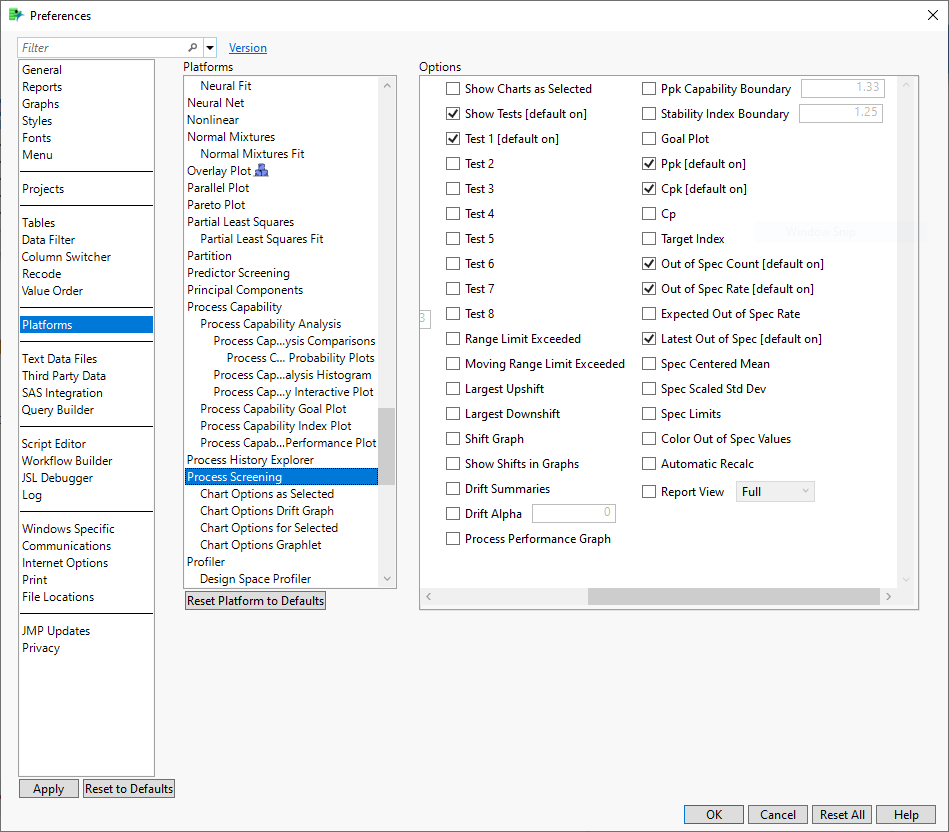The image size is (949, 832).
Task: Select Principal Components platform
Action: (245, 290)
